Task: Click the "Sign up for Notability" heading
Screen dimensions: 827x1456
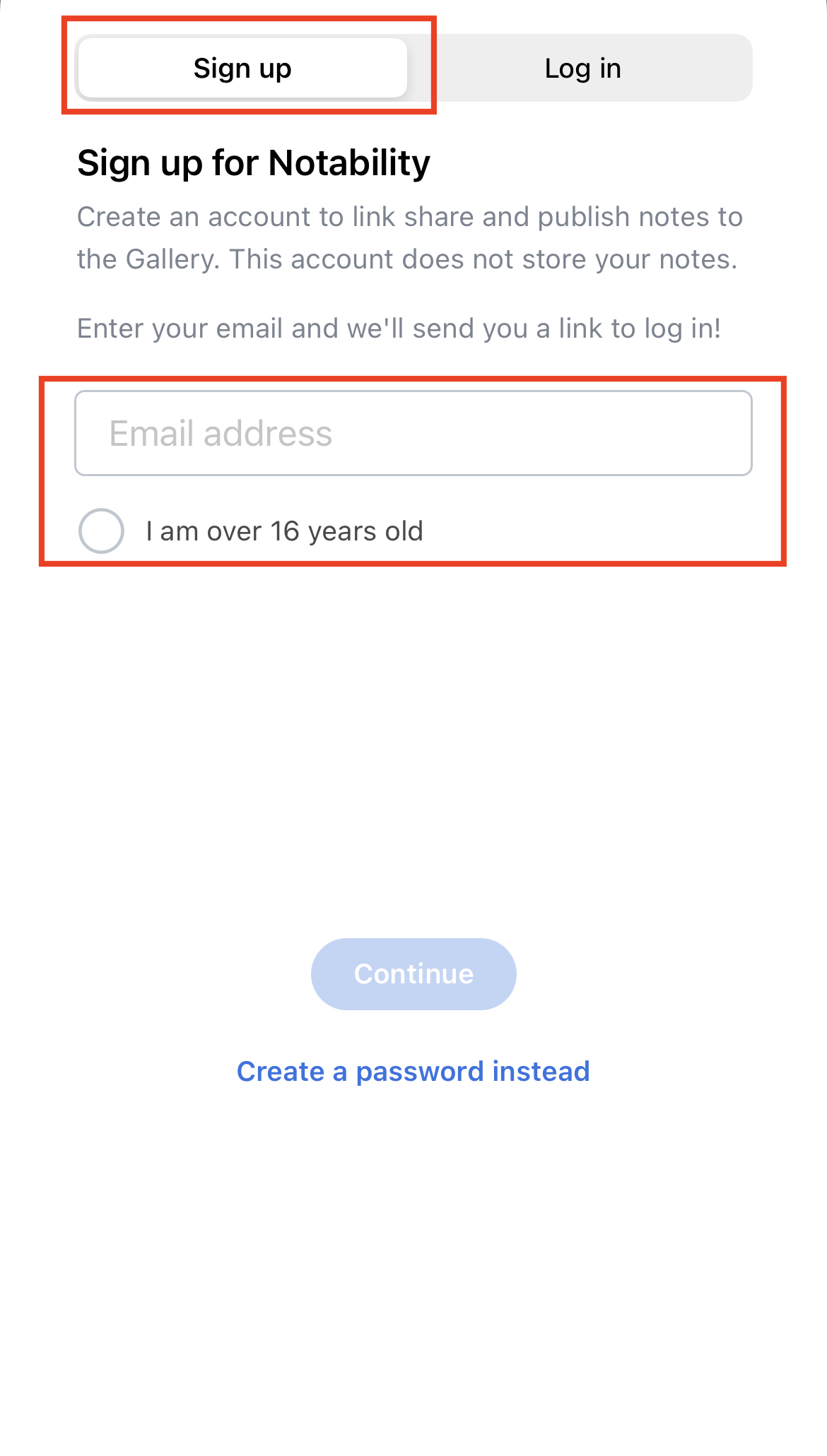Action: tap(254, 163)
